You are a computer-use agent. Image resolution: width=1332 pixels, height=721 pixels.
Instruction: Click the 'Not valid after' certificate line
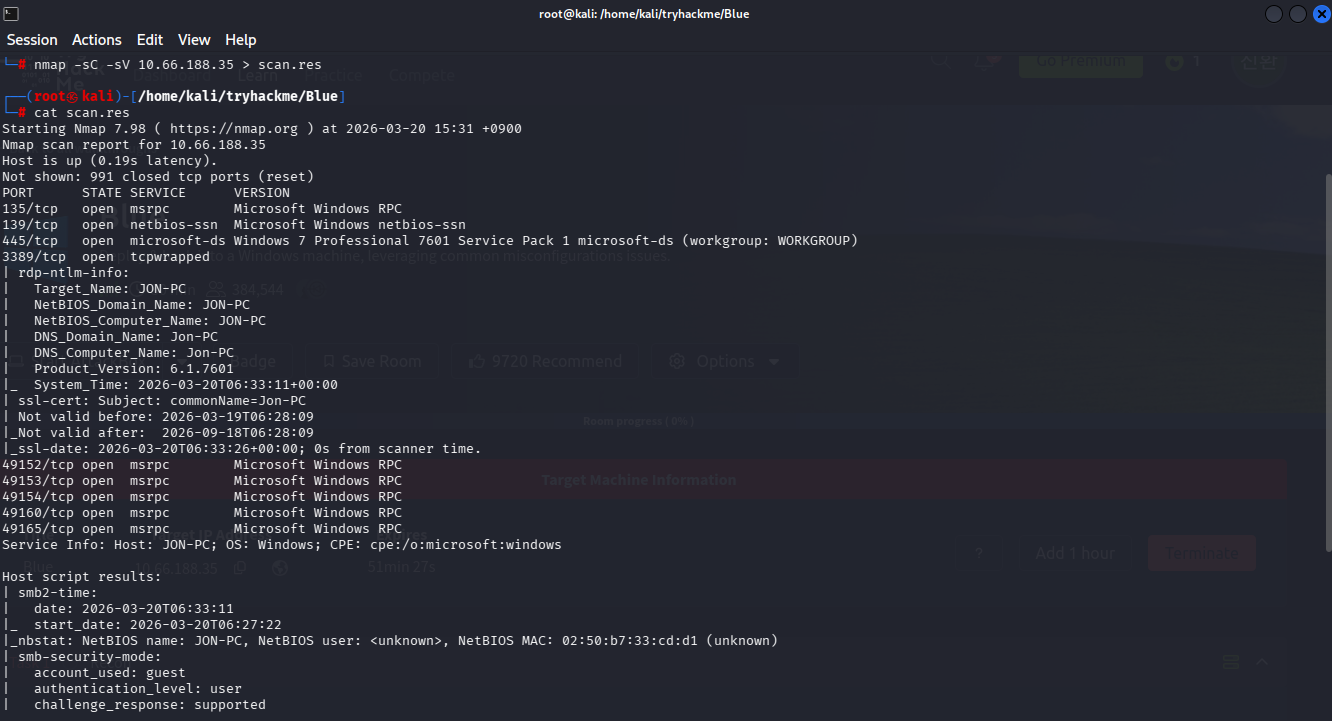point(158,433)
